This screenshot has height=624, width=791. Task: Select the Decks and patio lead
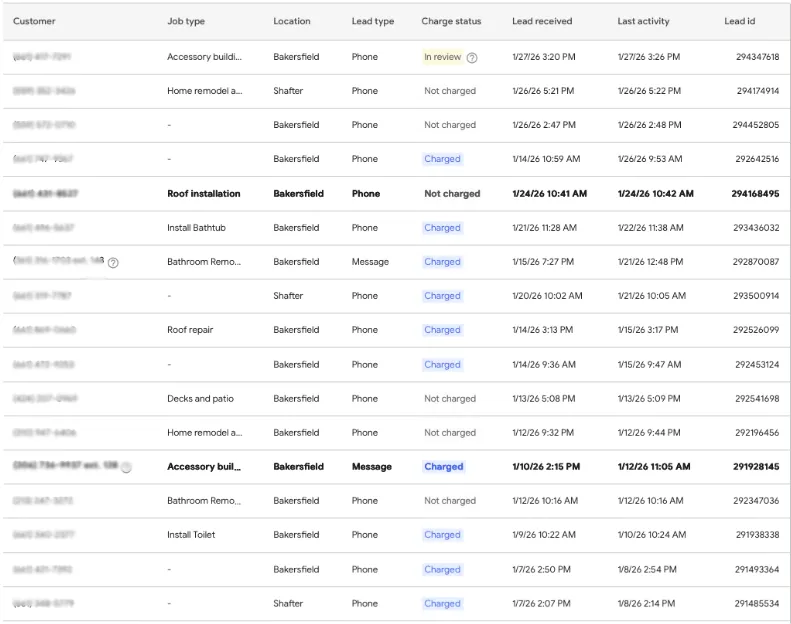[x=200, y=399]
